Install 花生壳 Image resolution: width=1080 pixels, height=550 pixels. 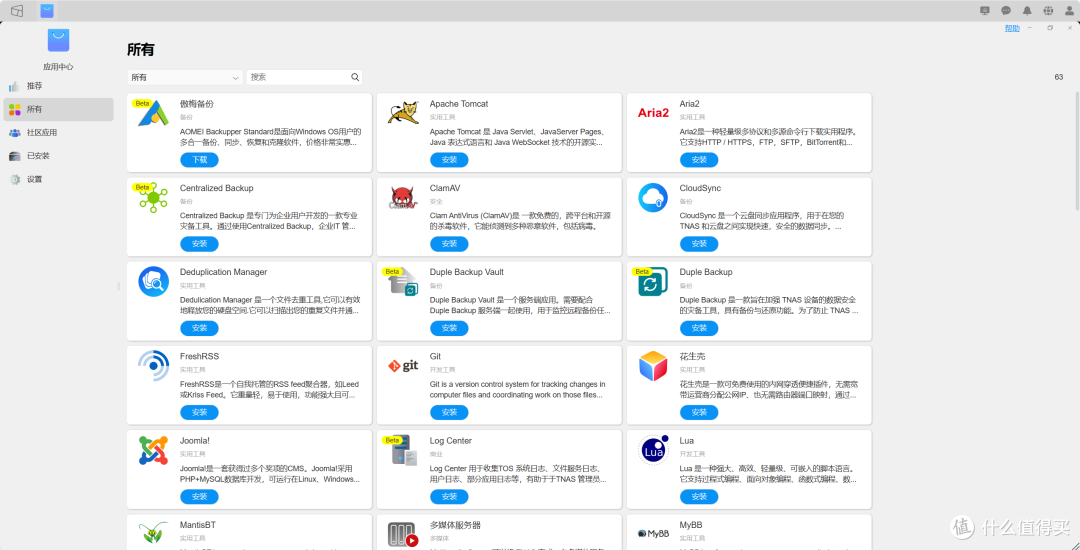pos(699,412)
